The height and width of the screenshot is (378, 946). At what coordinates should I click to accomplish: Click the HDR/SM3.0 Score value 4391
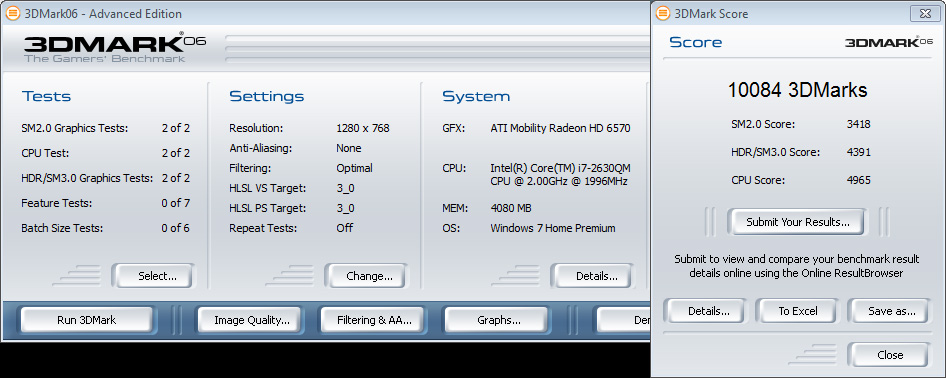(859, 153)
